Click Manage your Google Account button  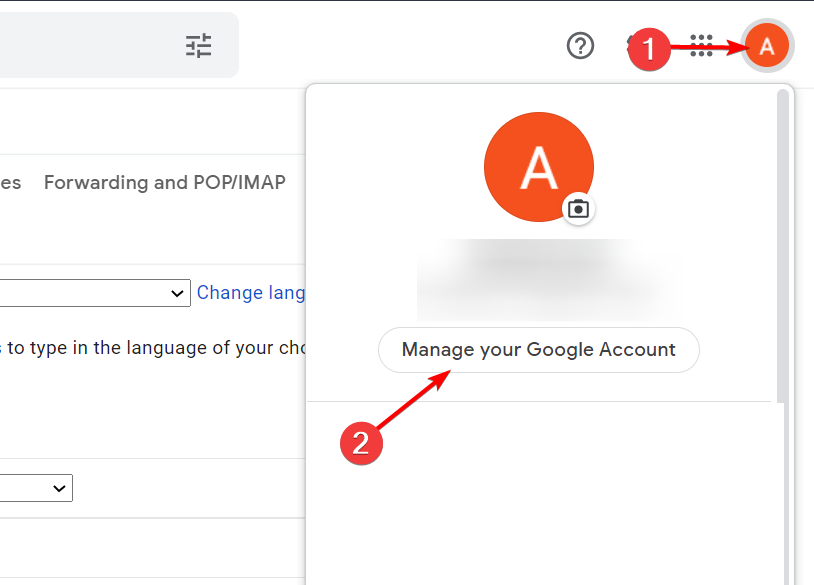[538, 350]
